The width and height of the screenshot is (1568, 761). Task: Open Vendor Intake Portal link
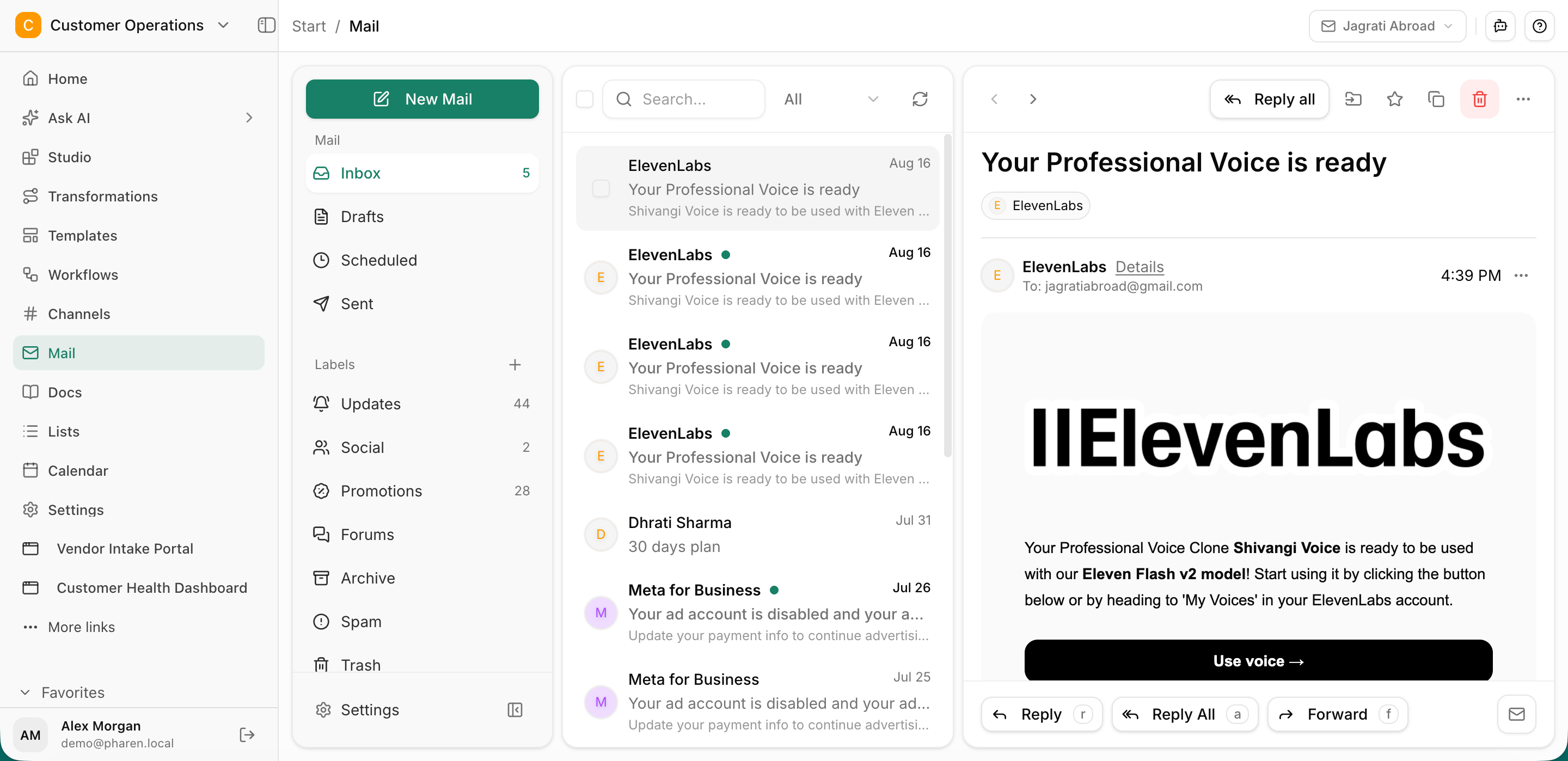click(139, 549)
